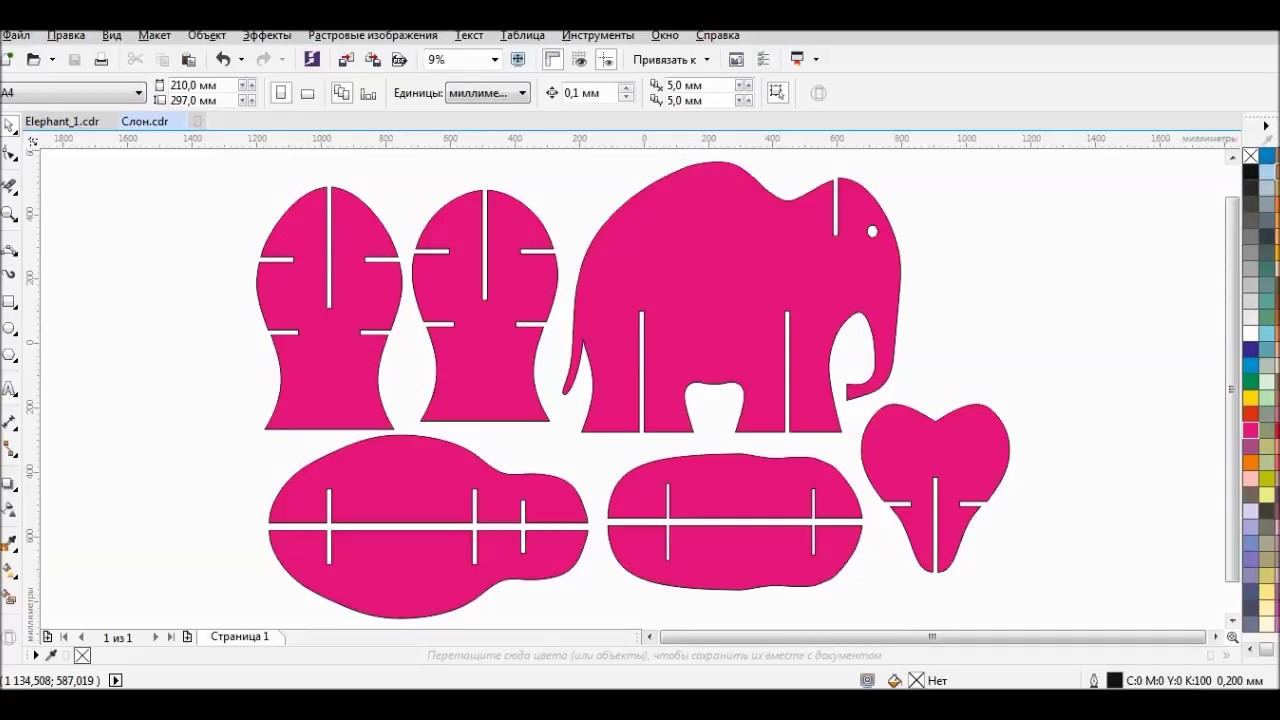
Task: Click the Full-screen preview icon
Action: point(518,60)
